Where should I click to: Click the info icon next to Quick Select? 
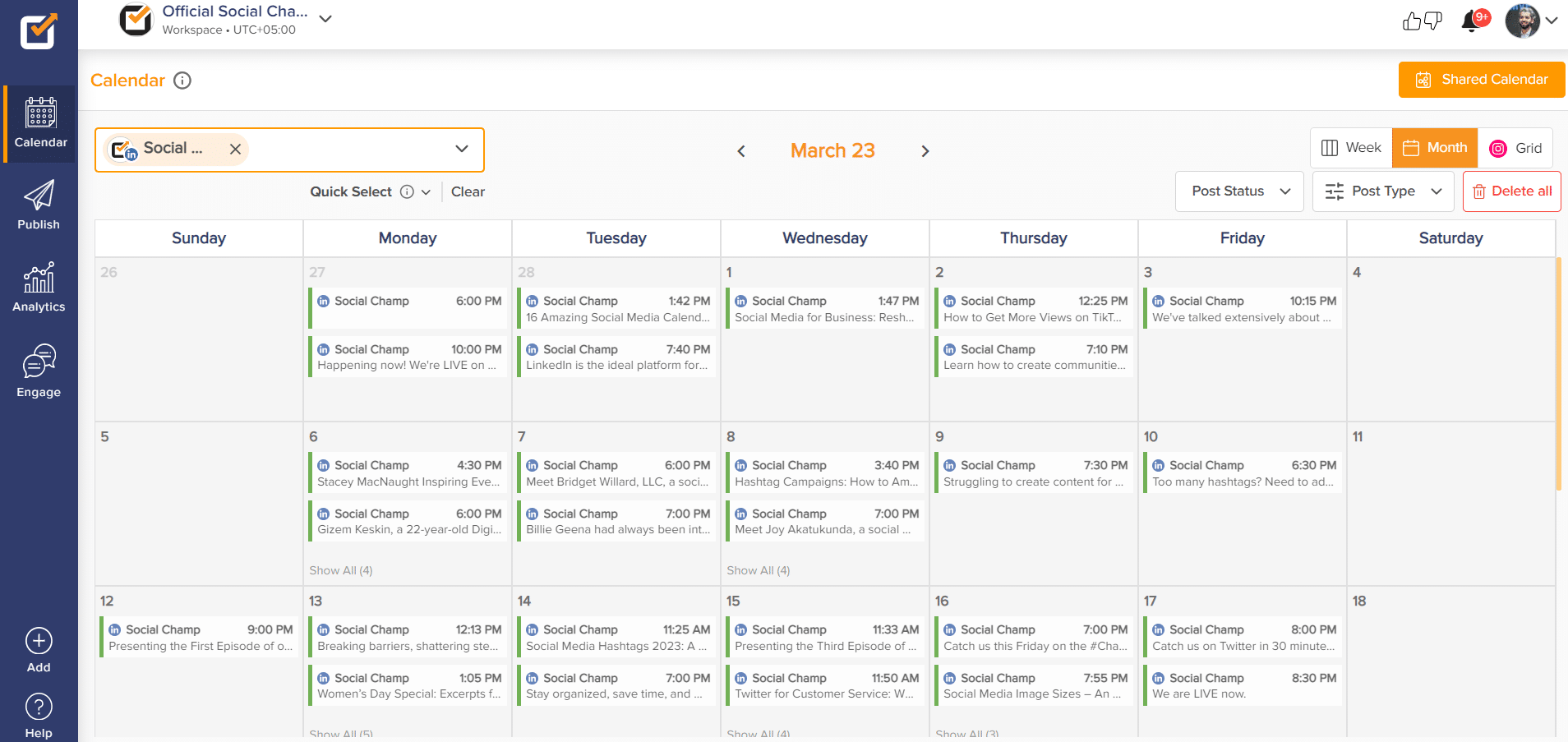[x=407, y=191]
